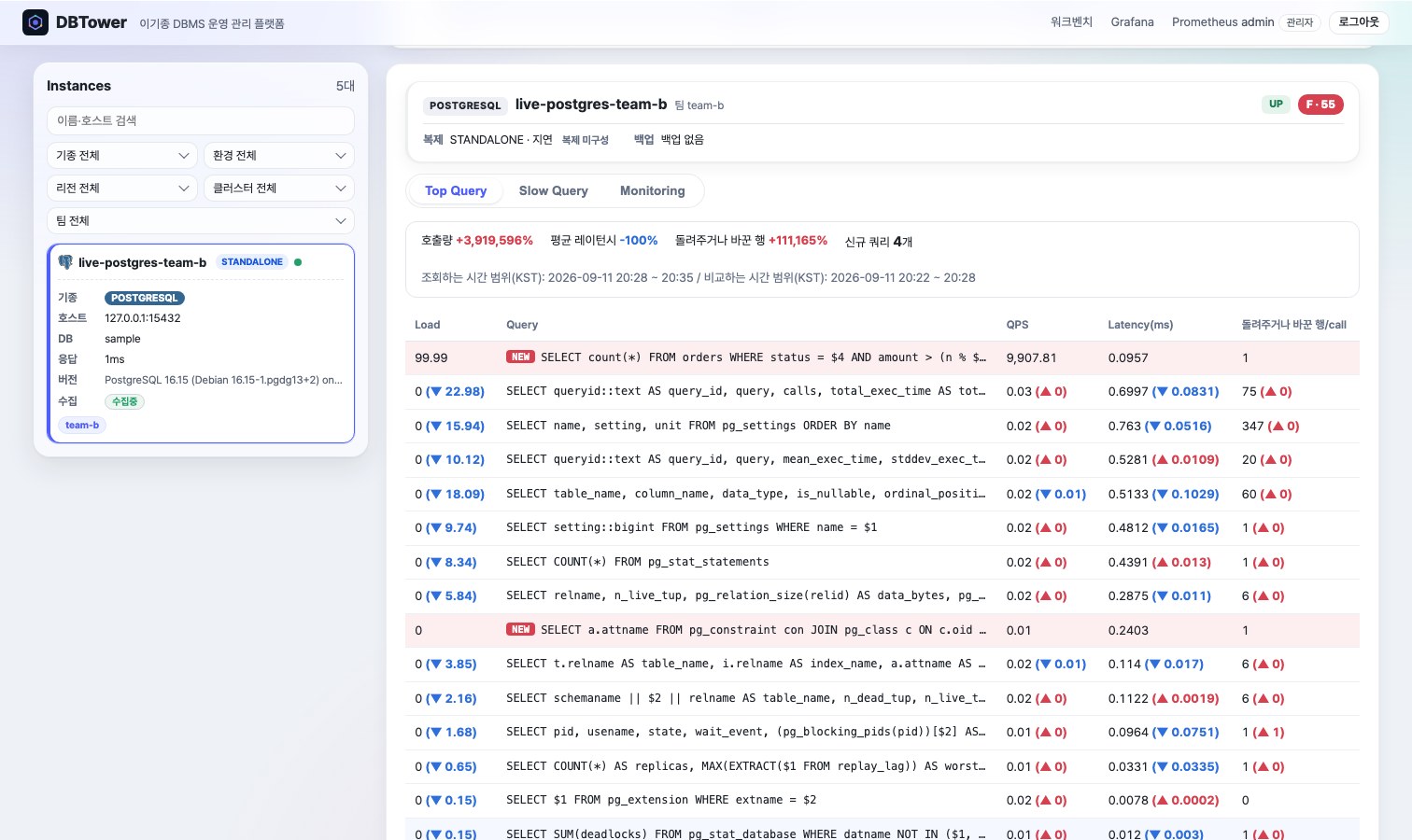Expand the 리전 전체 filter

[x=122, y=188]
